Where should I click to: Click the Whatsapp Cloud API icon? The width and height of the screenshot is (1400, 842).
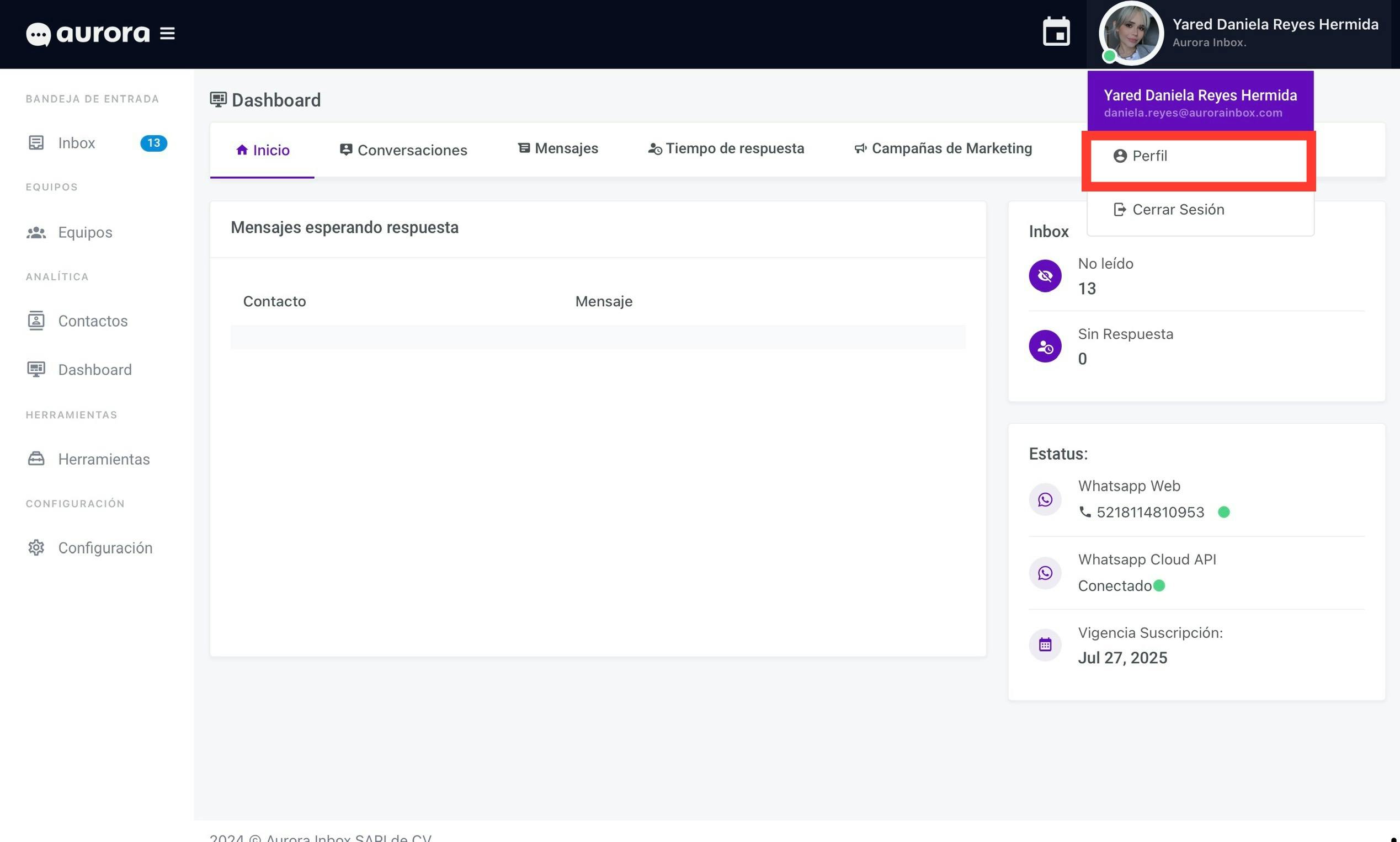[1046, 573]
